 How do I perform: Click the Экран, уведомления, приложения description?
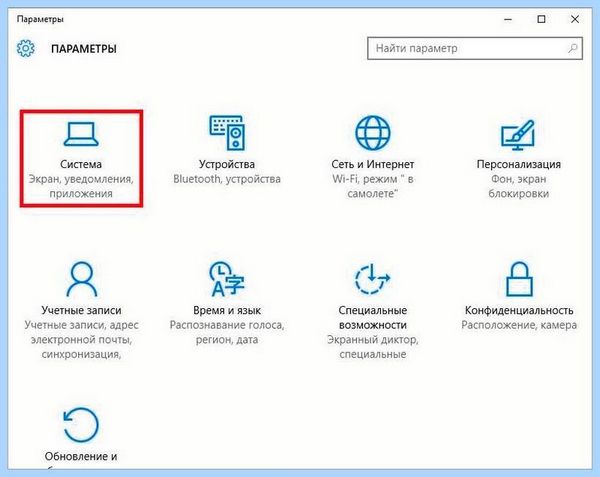click(81, 186)
